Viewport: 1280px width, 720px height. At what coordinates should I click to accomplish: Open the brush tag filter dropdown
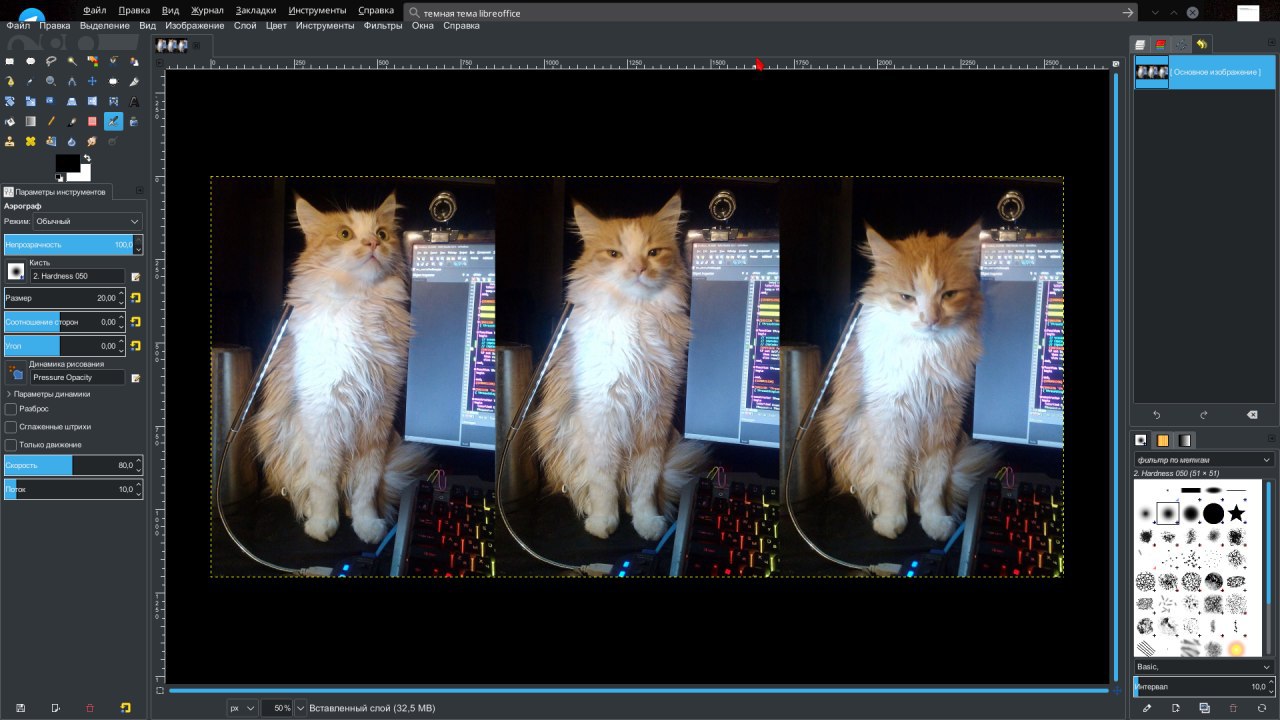pos(1203,460)
